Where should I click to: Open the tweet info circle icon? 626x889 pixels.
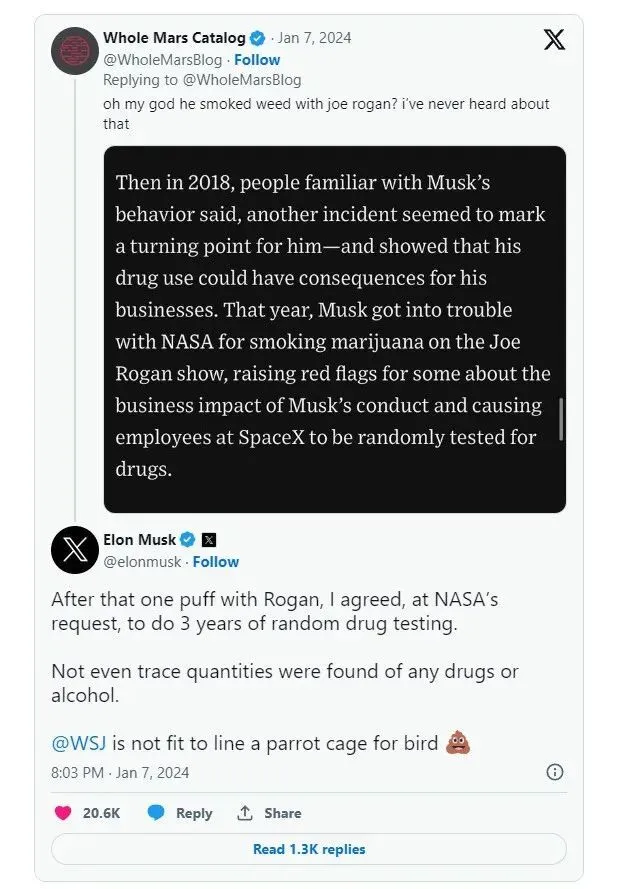[x=555, y=772]
